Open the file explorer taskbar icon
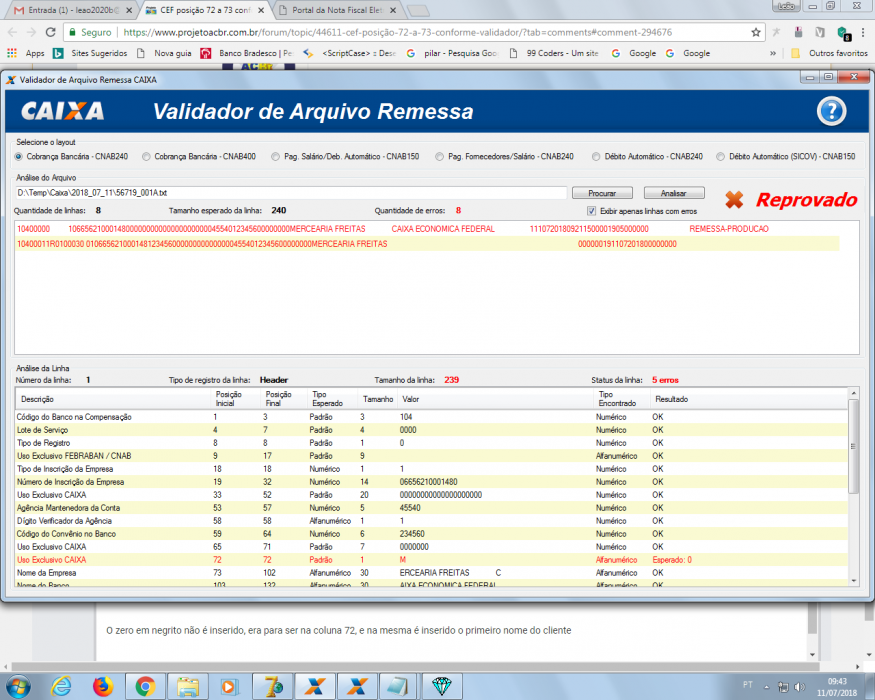Image resolution: width=875 pixels, height=700 pixels. tap(188, 686)
